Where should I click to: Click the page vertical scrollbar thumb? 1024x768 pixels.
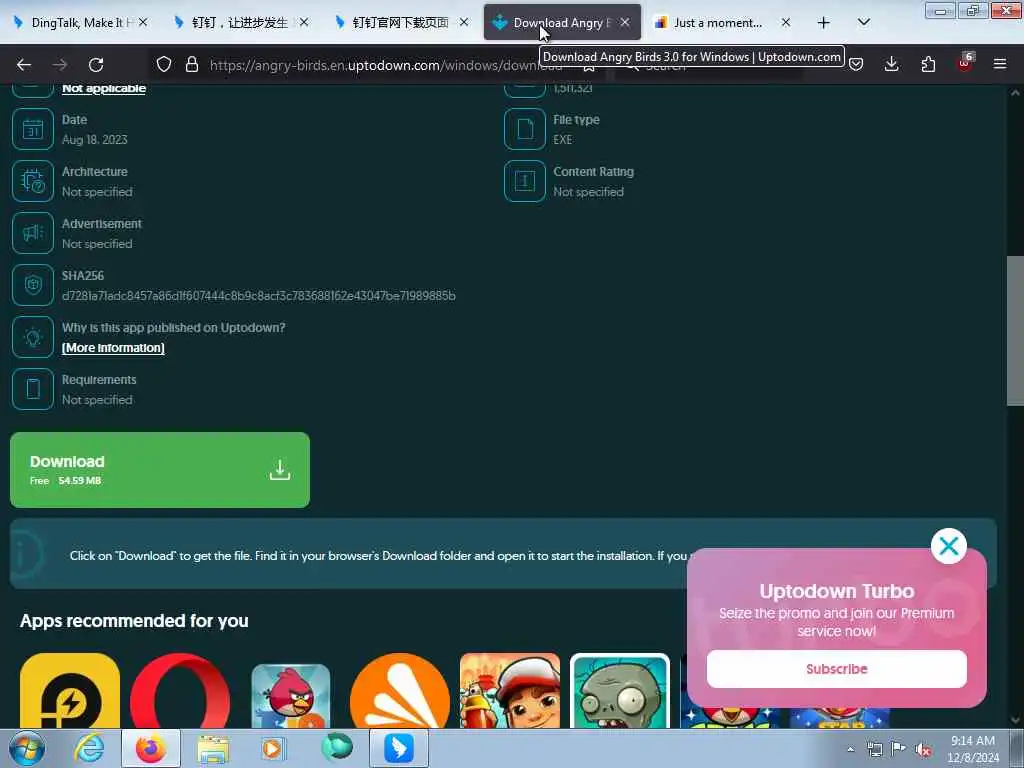(x=1015, y=331)
